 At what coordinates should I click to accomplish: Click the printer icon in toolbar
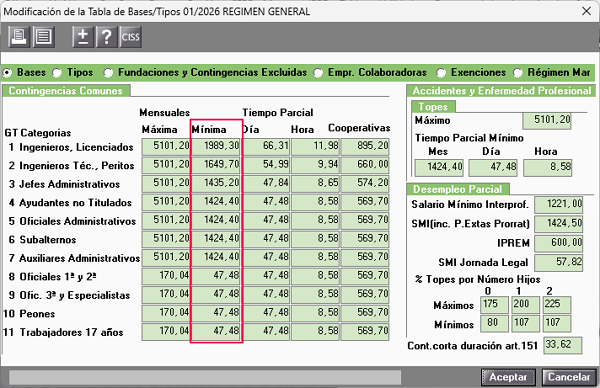19,37
